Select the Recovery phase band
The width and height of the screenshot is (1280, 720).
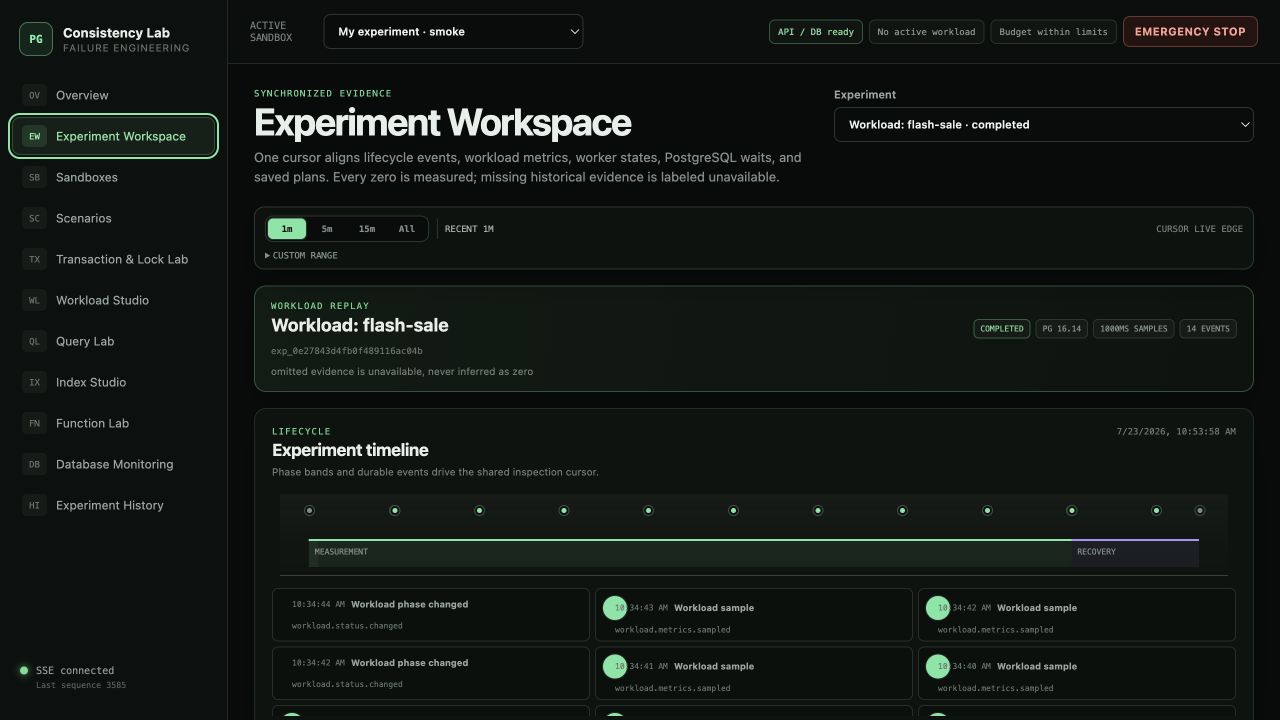(1135, 553)
